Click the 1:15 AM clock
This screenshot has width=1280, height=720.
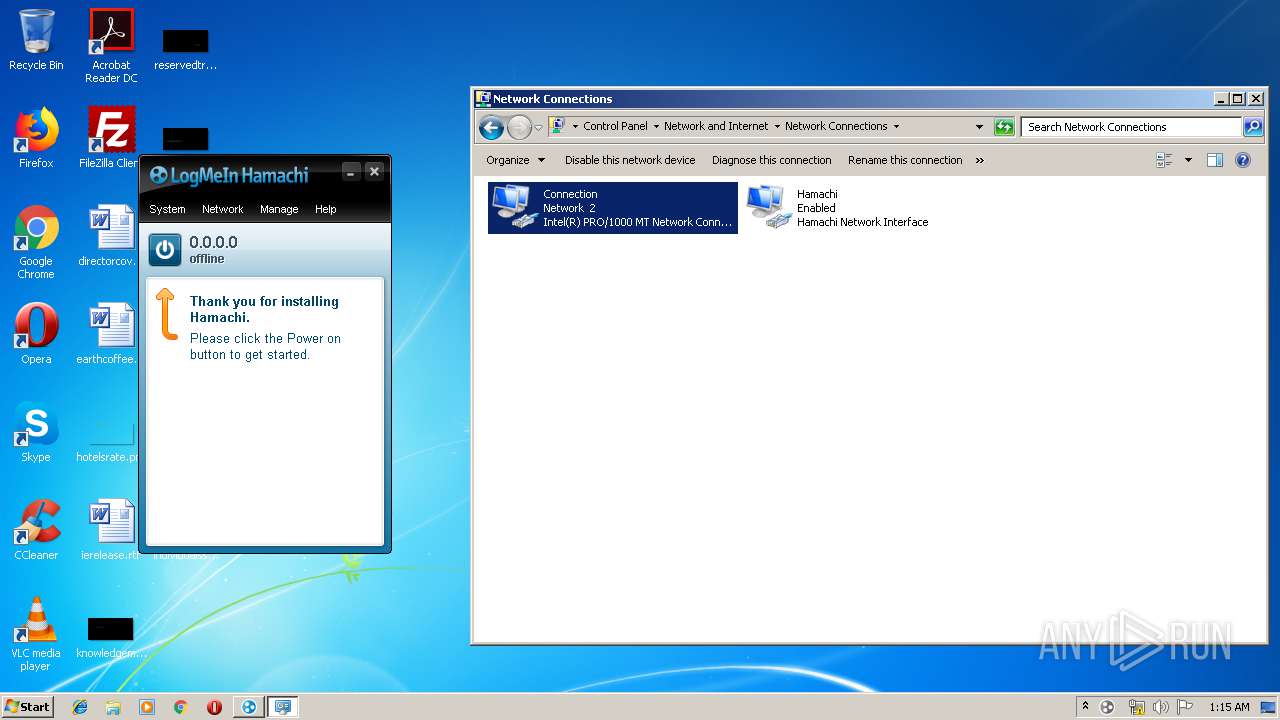[x=1229, y=707]
